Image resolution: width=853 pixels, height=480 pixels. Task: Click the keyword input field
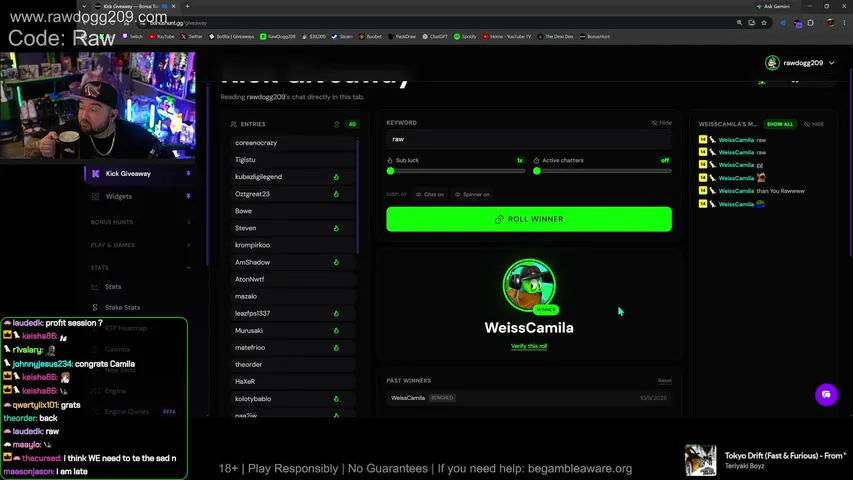(x=529, y=139)
